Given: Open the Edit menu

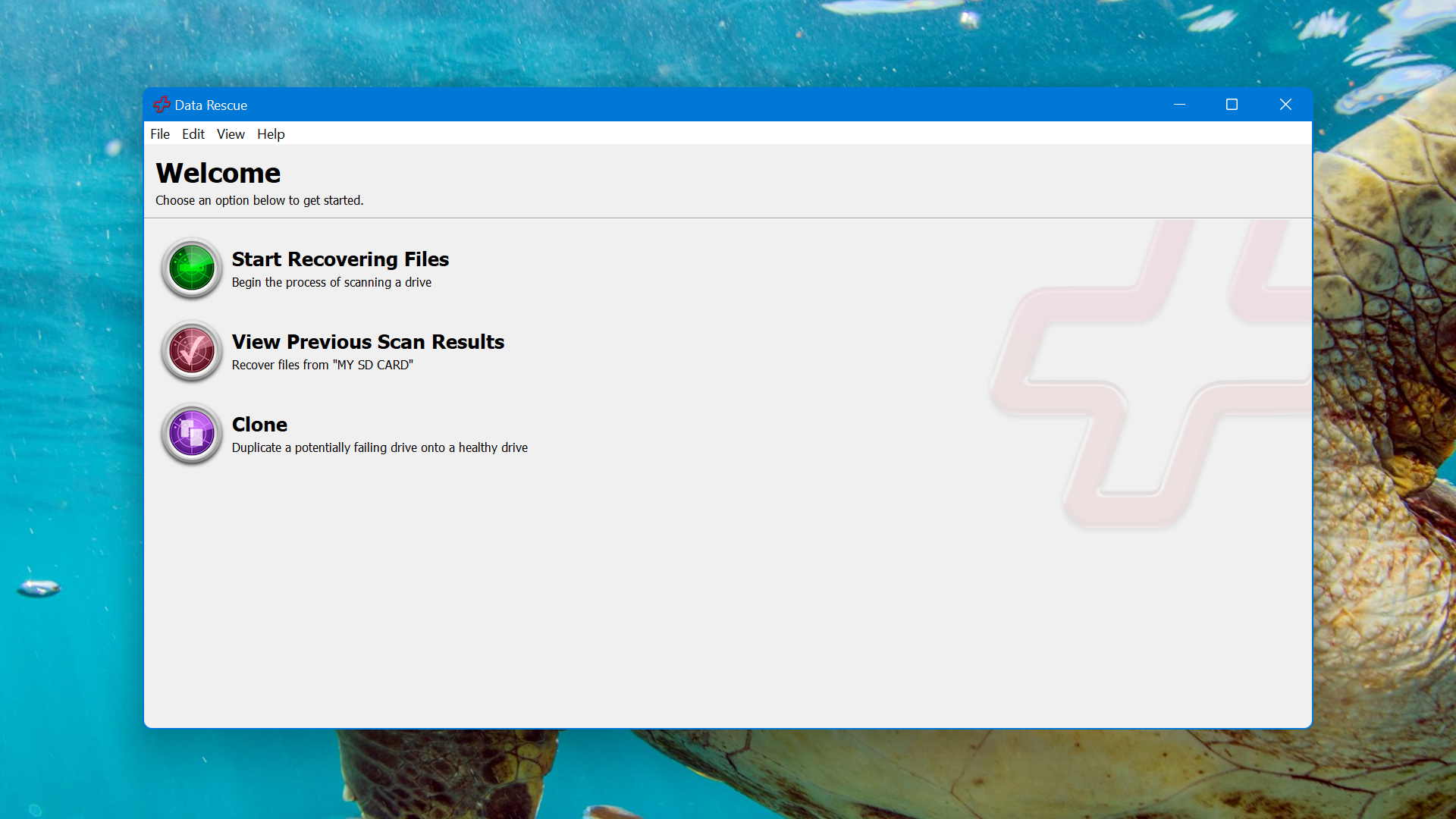Looking at the screenshot, I should (193, 134).
